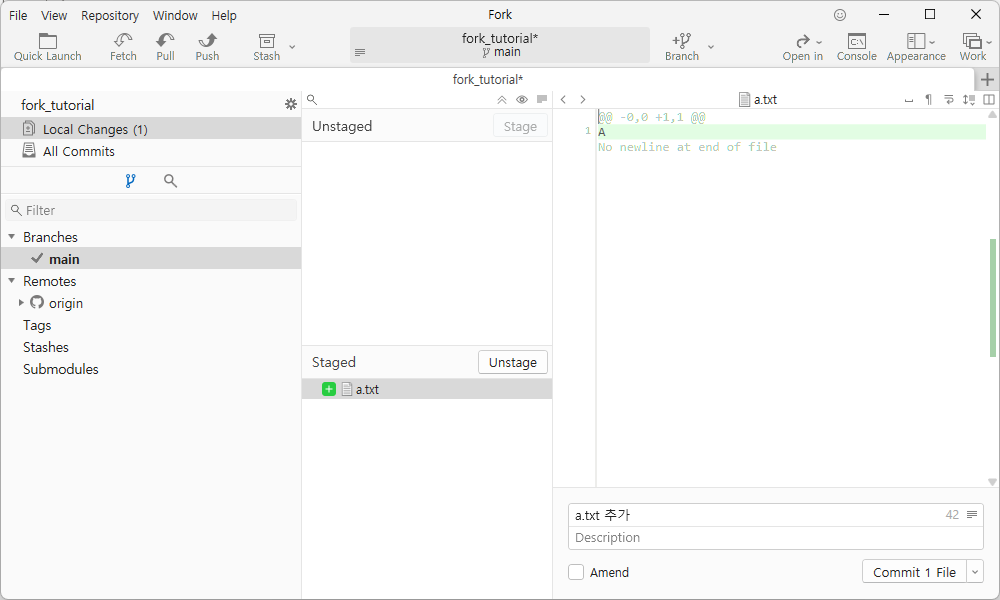Select the Submodules item in sidebar

tap(61, 369)
